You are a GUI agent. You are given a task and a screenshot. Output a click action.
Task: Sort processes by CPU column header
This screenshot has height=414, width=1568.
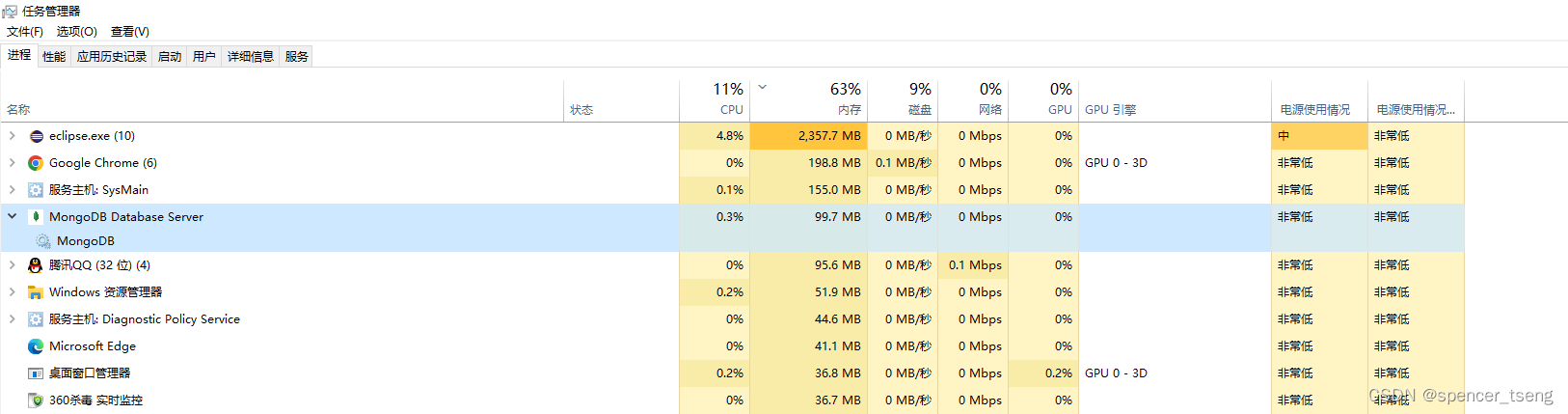[x=715, y=98]
